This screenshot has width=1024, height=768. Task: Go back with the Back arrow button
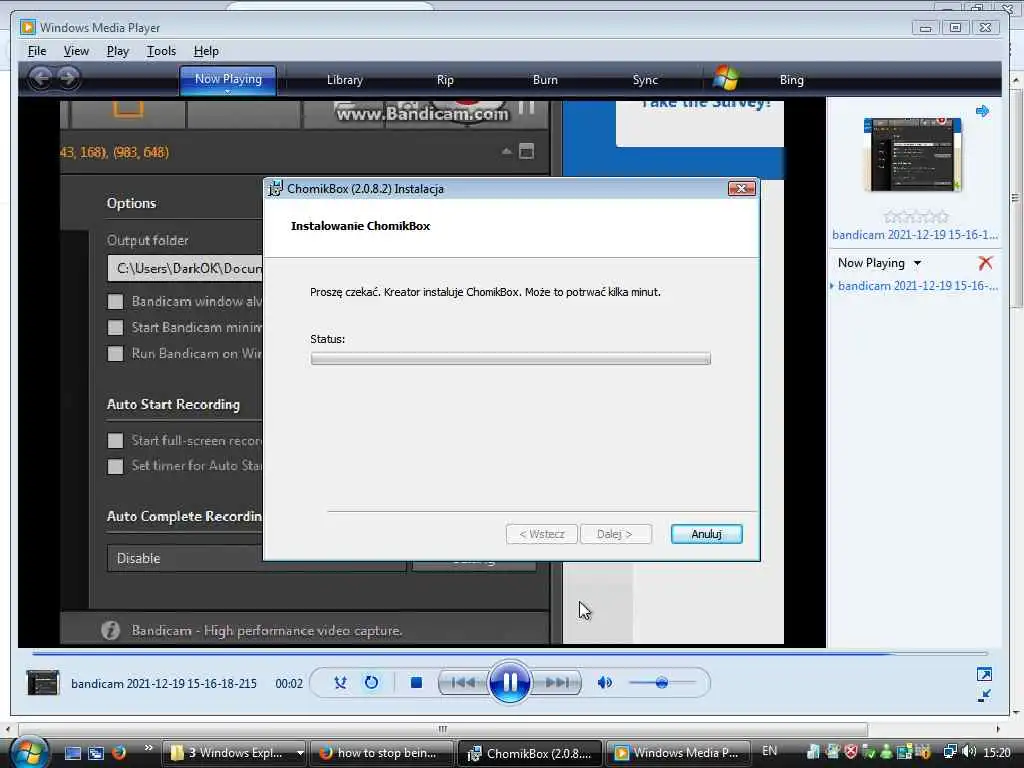(x=40, y=79)
